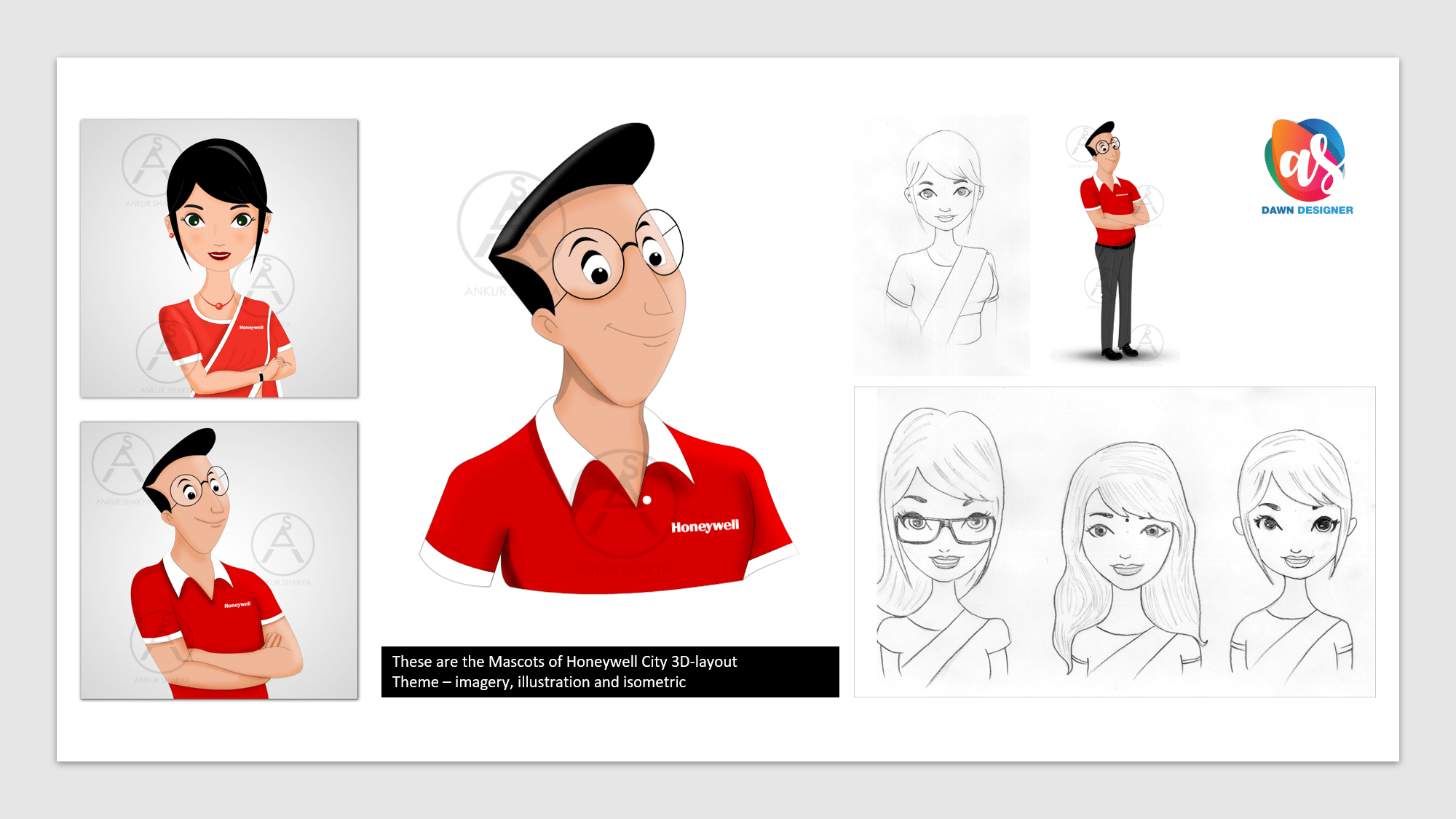Select the single pencil sketch of saree girl
The image size is (1456, 819).
942,245
